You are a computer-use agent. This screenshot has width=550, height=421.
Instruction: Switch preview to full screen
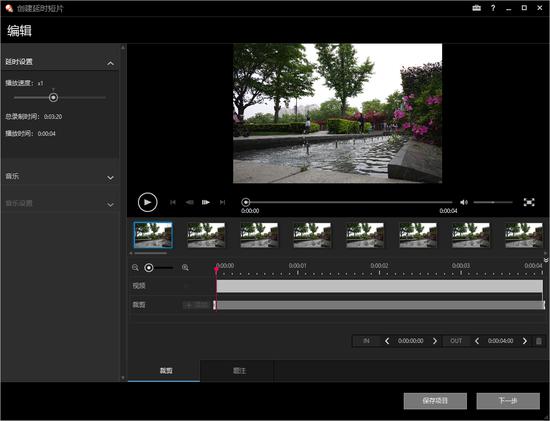[x=529, y=202]
